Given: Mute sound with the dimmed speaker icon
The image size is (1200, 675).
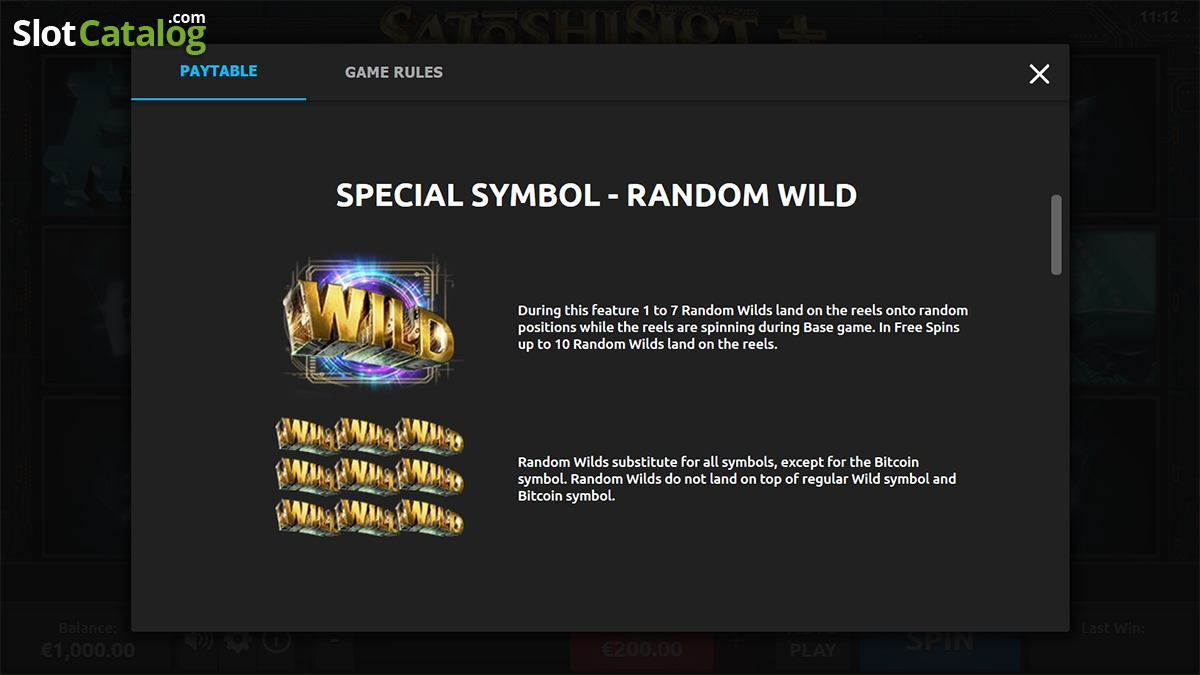Looking at the screenshot, I should [x=199, y=643].
